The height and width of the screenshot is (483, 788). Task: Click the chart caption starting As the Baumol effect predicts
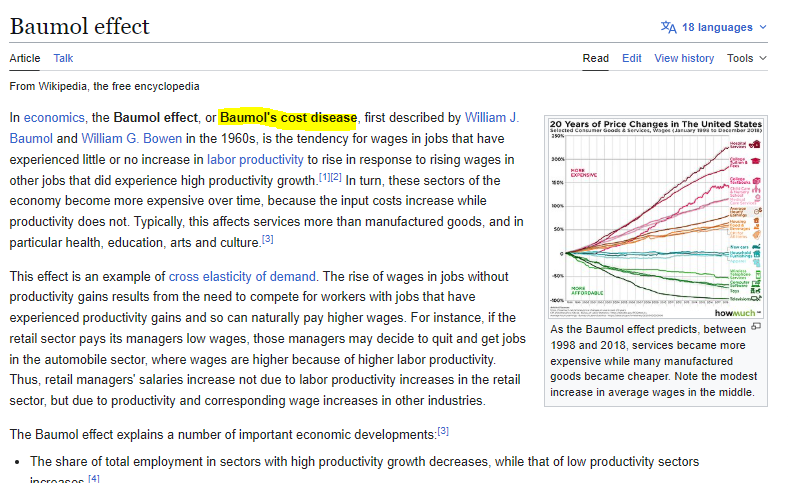click(x=653, y=361)
